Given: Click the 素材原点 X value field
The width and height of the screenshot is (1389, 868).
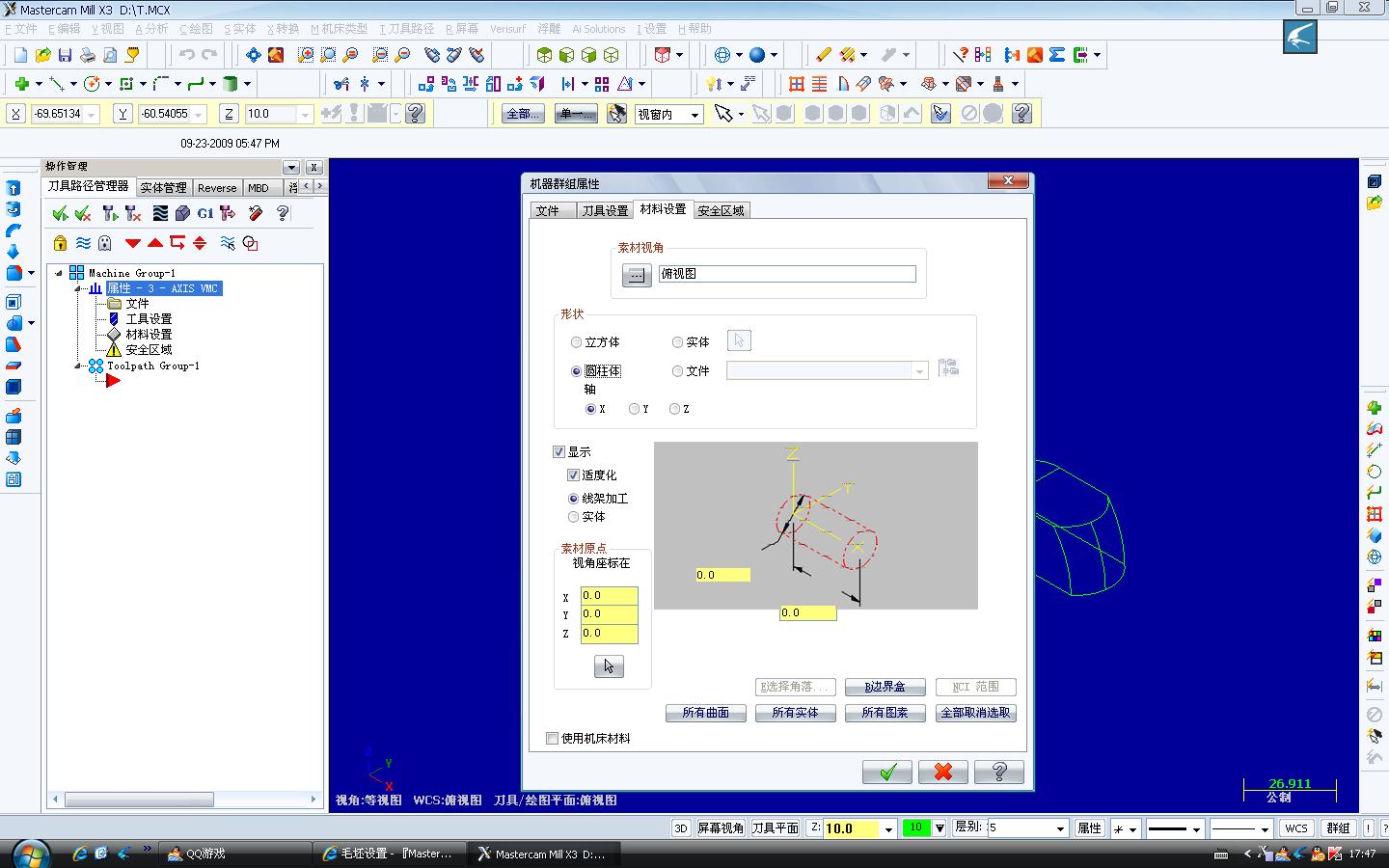Looking at the screenshot, I should pyautogui.click(x=609, y=595).
